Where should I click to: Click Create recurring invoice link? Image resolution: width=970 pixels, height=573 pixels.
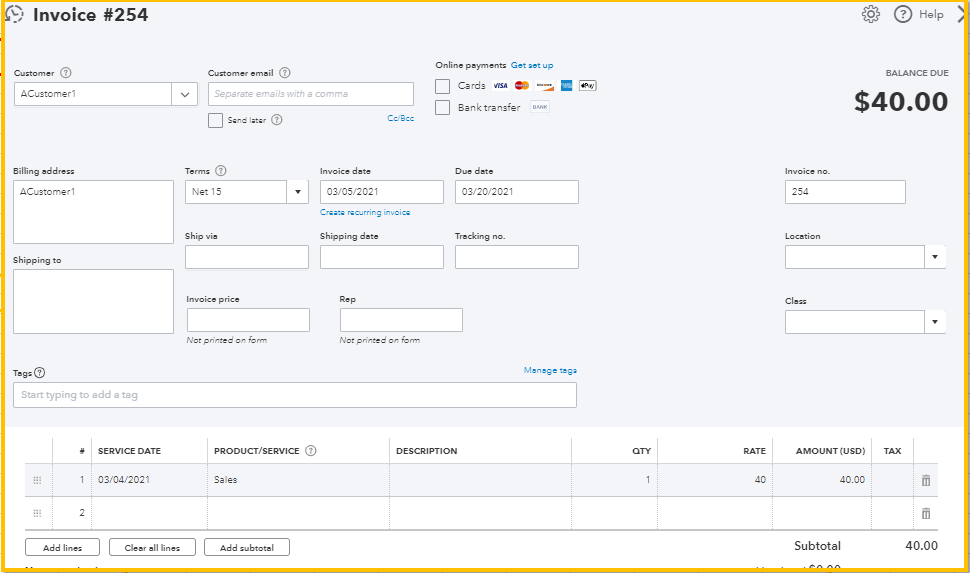pos(365,212)
